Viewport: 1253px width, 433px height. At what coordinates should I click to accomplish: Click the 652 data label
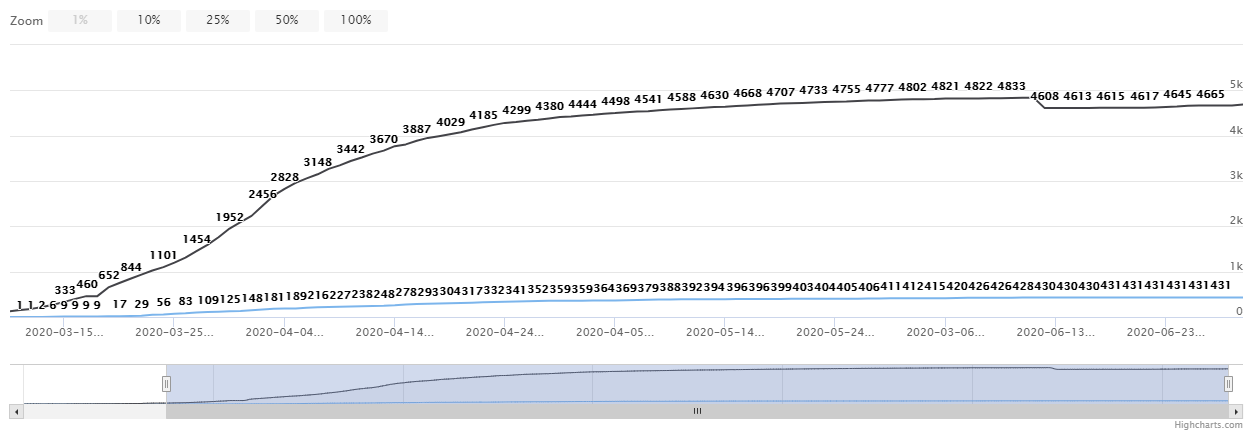pyautogui.click(x=109, y=275)
